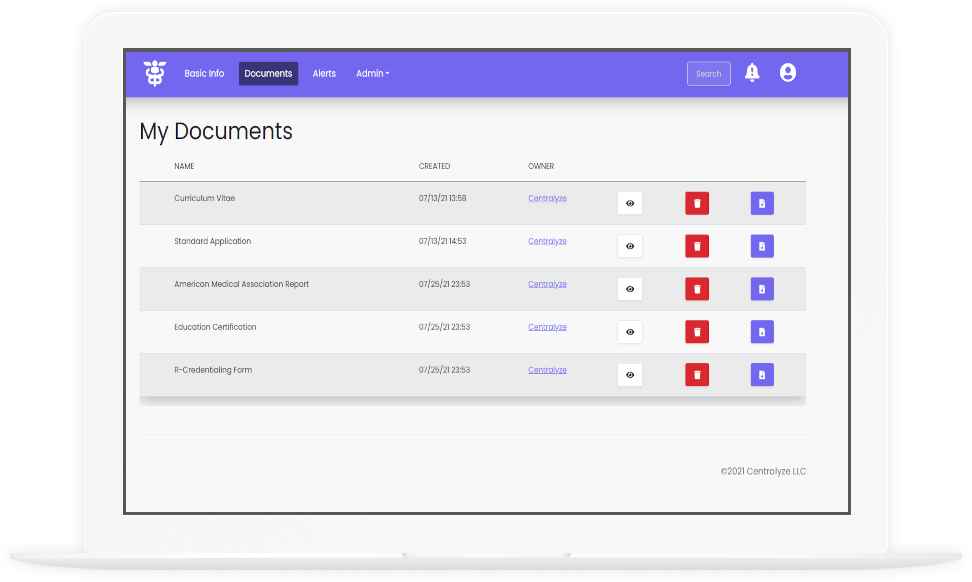This screenshot has height=582, width=972.
Task: View the Curriculum Vitae with eye icon
Action: click(x=630, y=203)
